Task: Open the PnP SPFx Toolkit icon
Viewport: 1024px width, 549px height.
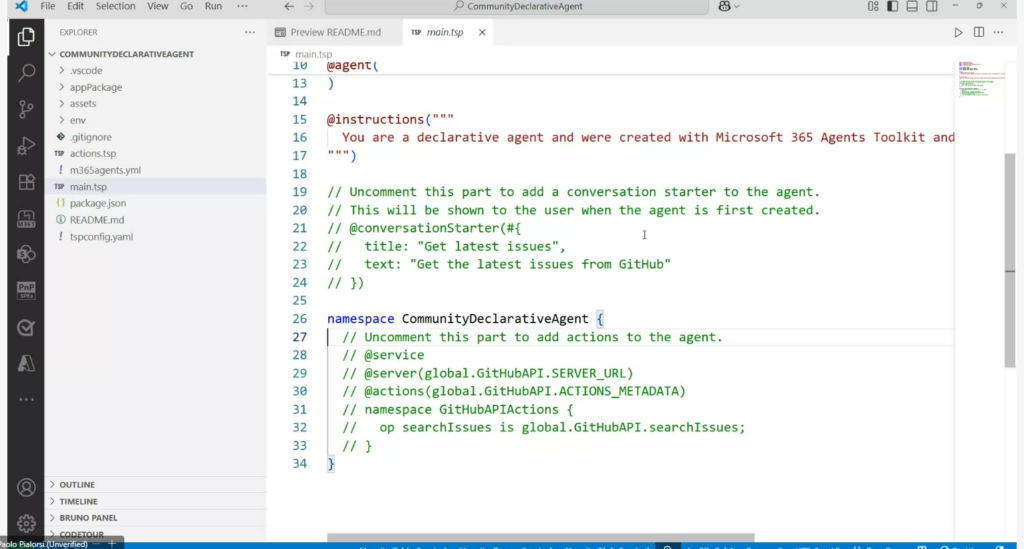Action: (x=26, y=290)
